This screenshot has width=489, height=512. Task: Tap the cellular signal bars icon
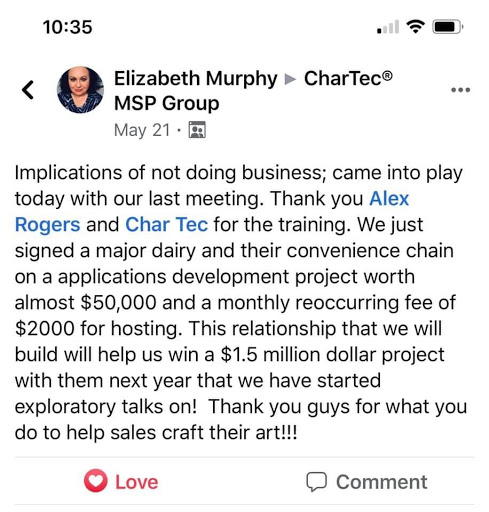(388, 27)
